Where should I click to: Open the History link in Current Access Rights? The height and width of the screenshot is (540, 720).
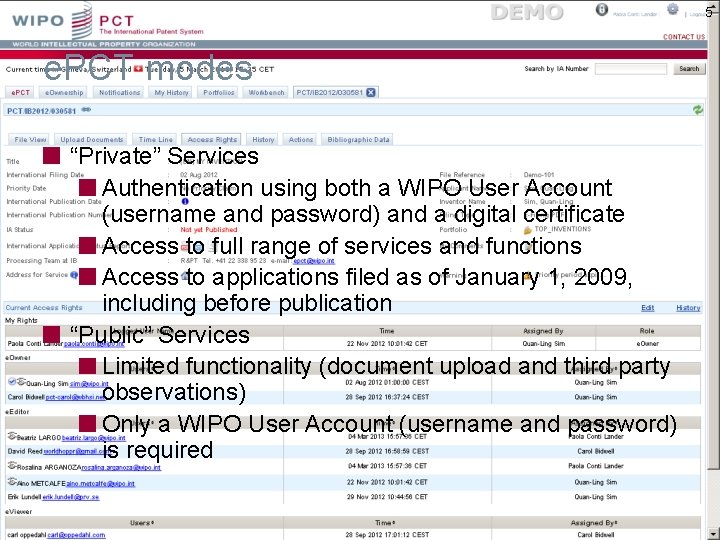pyautogui.click(x=688, y=308)
